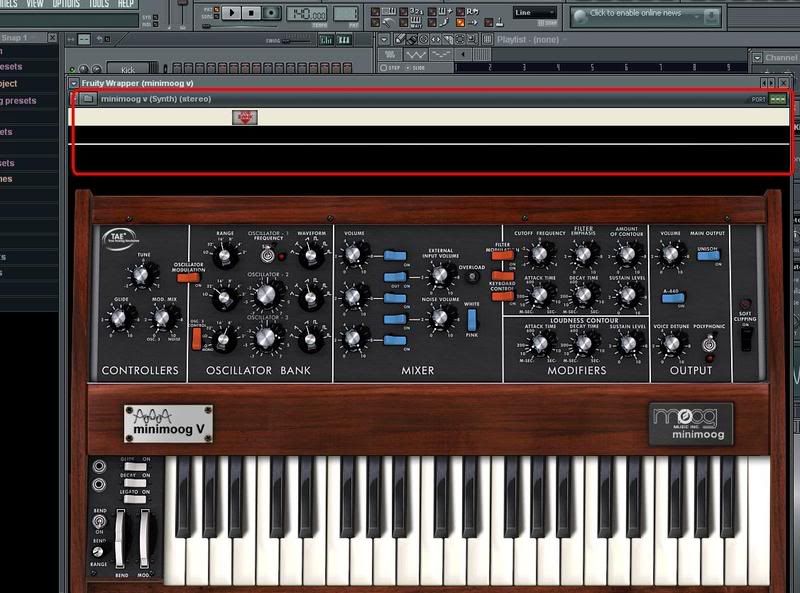Click the TAE logo on the synth panel
This screenshot has width=800, height=593.
point(120,238)
